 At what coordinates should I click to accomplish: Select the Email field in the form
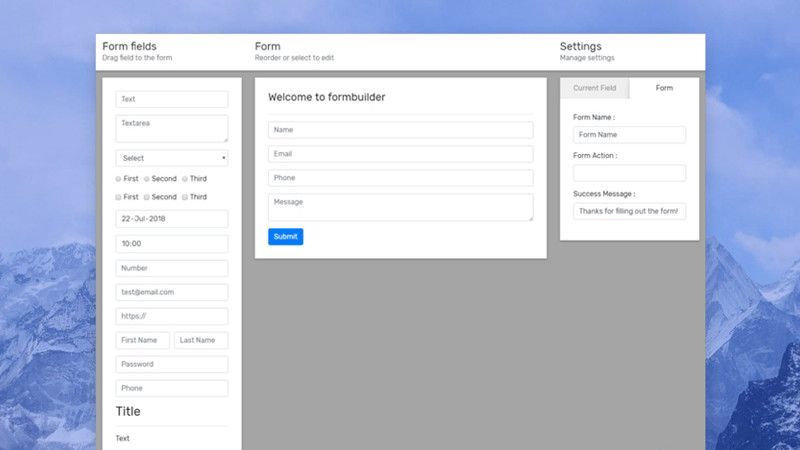click(400, 154)
